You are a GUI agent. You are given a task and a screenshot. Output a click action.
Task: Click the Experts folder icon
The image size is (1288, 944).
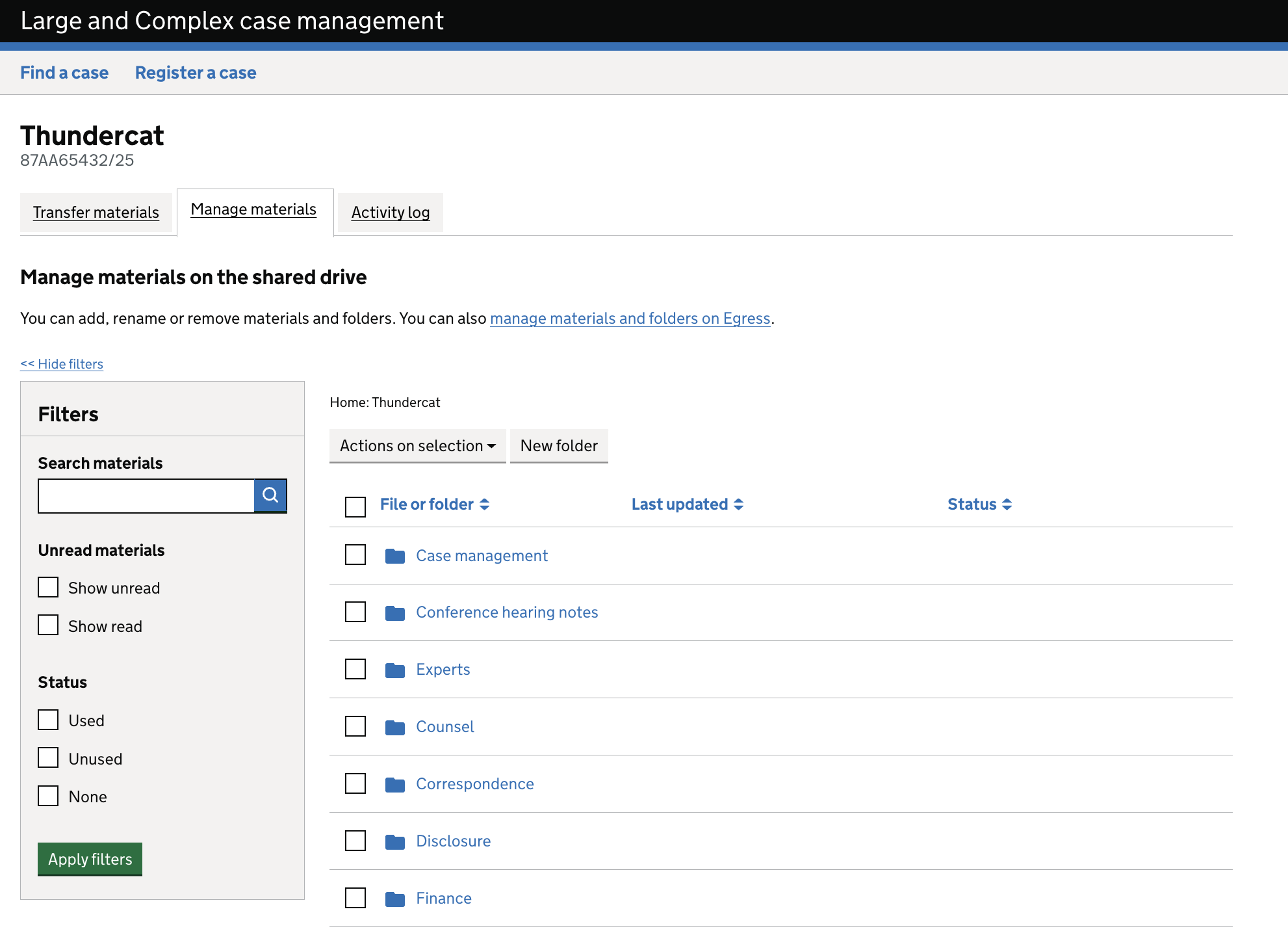(394, 669)
